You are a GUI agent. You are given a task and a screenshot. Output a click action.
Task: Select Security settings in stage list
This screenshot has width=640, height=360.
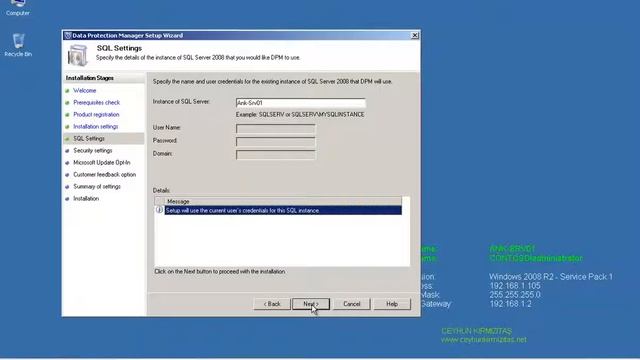click(93, 151)
